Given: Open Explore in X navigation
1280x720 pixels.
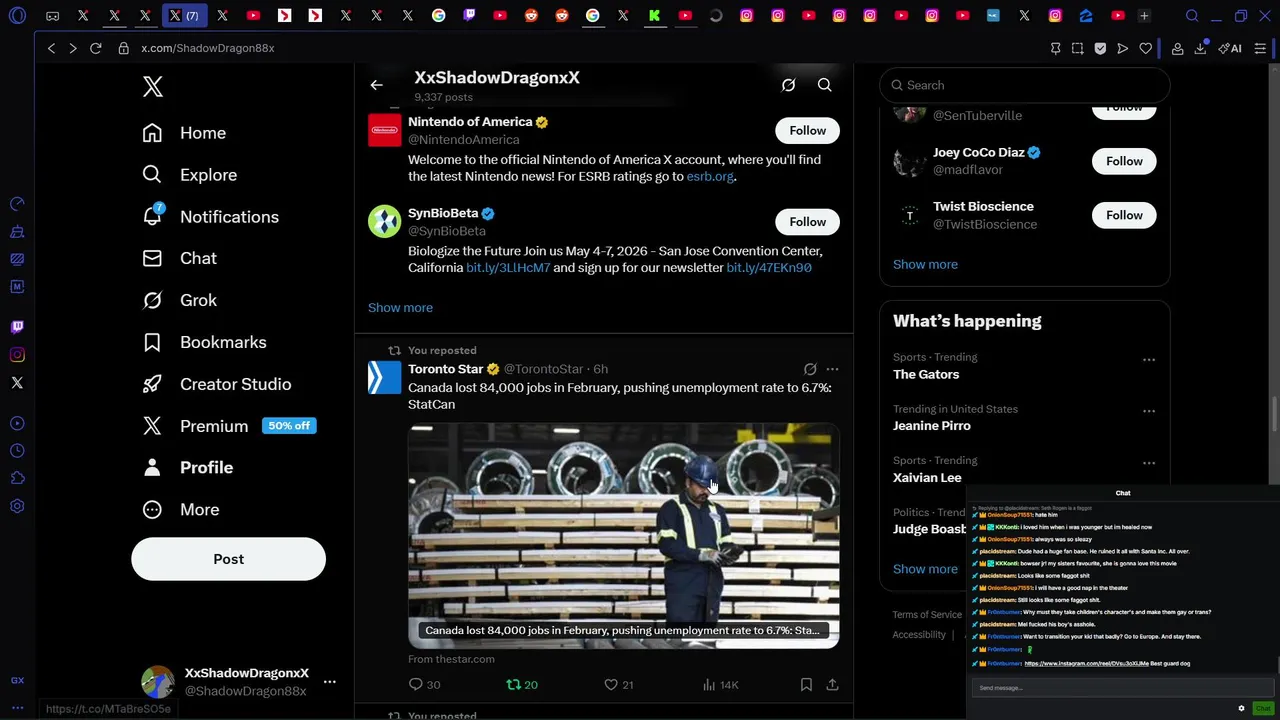Looking at the screenshot, I should [189, 175].
